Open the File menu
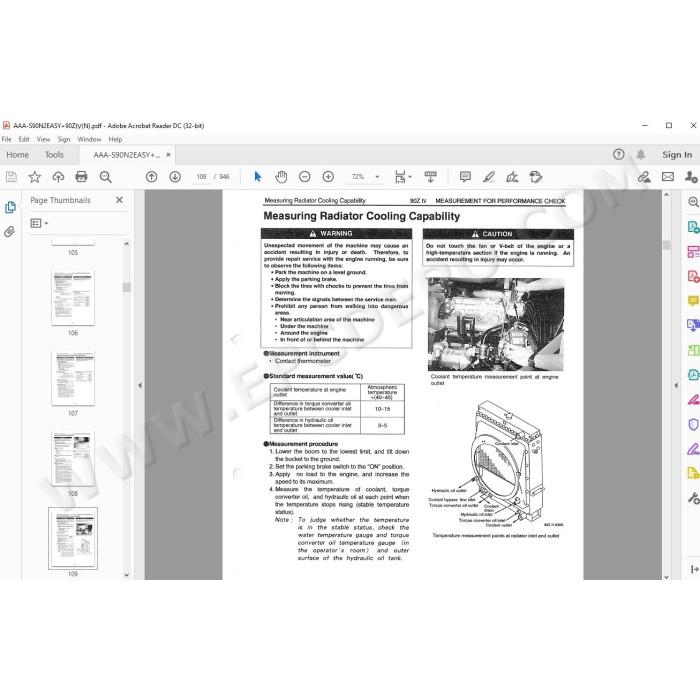 7,139
